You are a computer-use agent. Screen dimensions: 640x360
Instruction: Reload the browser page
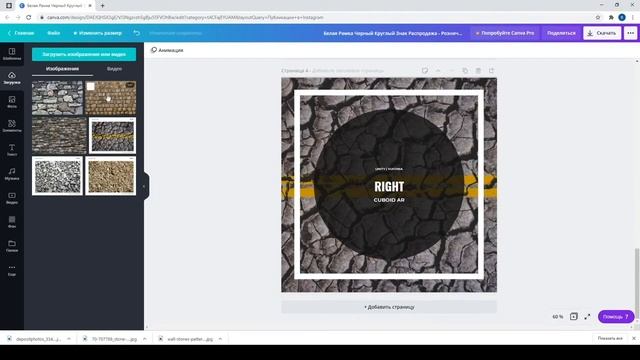(29, 18)
